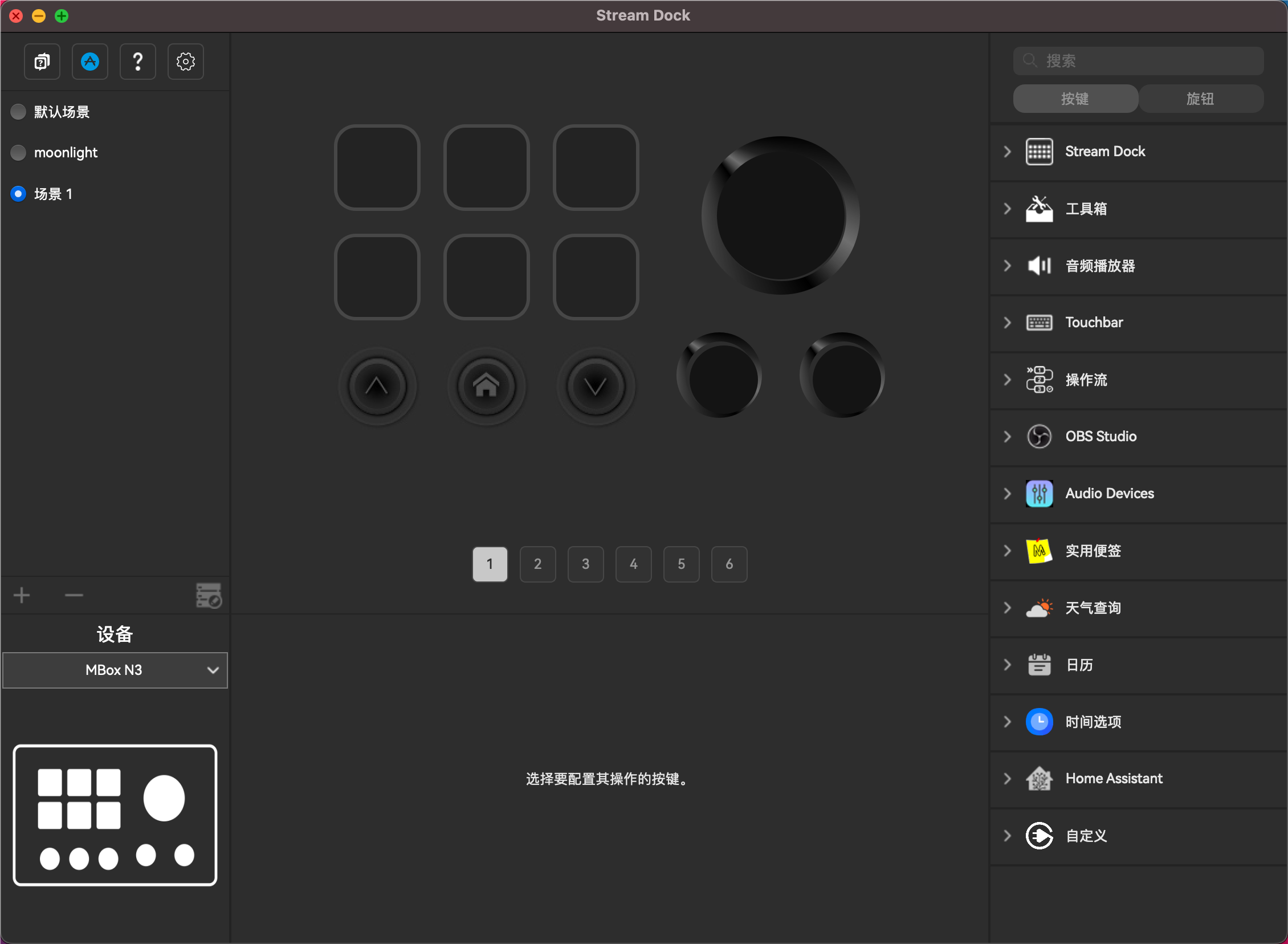Go to page 1
Viewport: 1288px width, 944px height.
[490, 564]
